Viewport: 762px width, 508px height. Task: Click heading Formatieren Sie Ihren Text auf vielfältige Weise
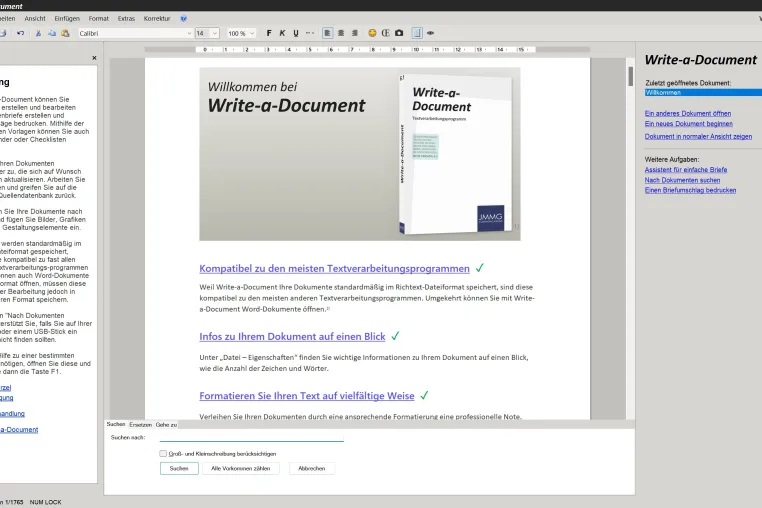tap(307, 396)
